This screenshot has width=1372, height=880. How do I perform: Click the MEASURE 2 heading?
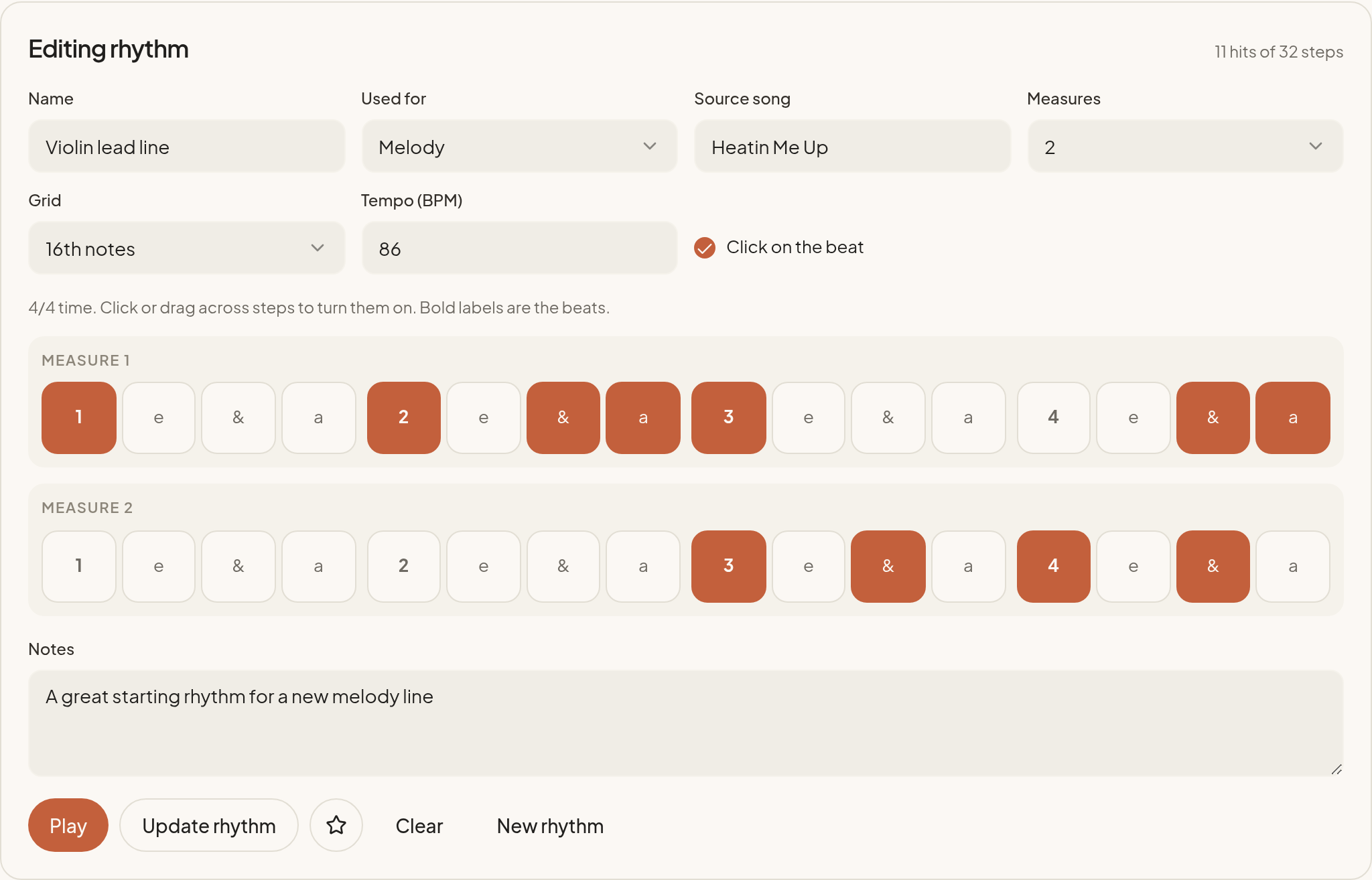[x=87, y=508]
